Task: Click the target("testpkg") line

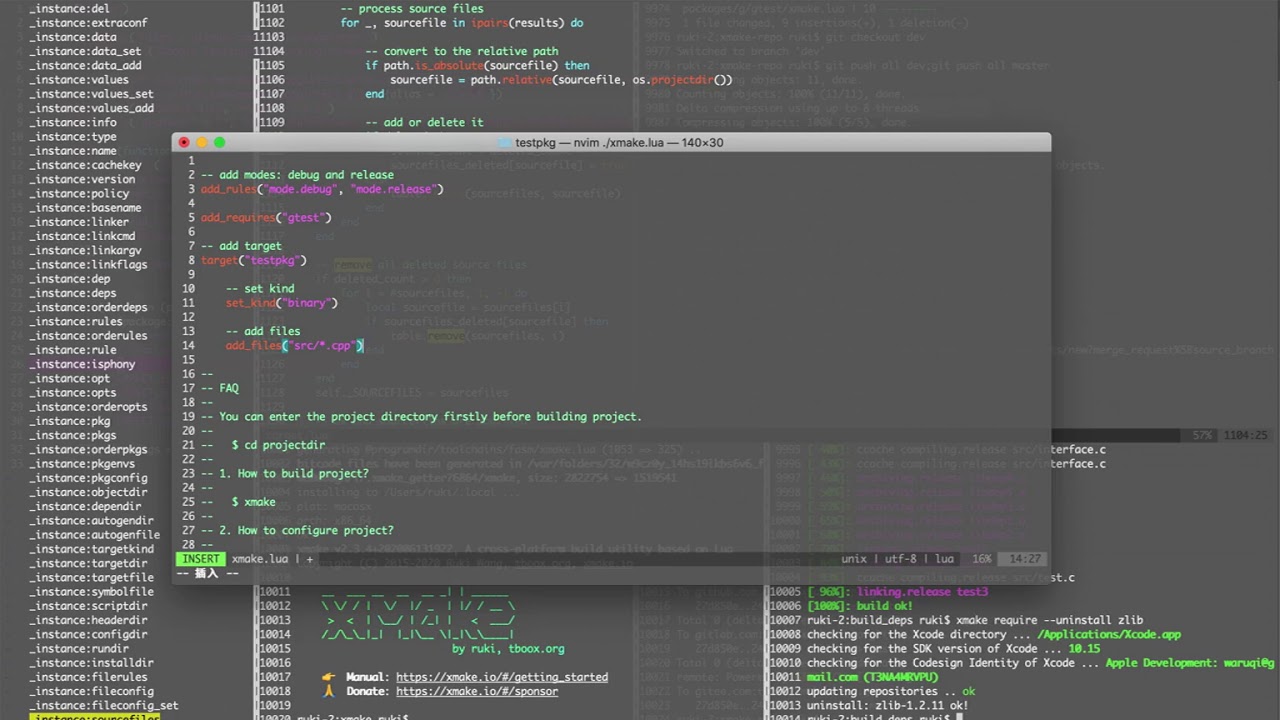Action: click(x=253, y=260)
